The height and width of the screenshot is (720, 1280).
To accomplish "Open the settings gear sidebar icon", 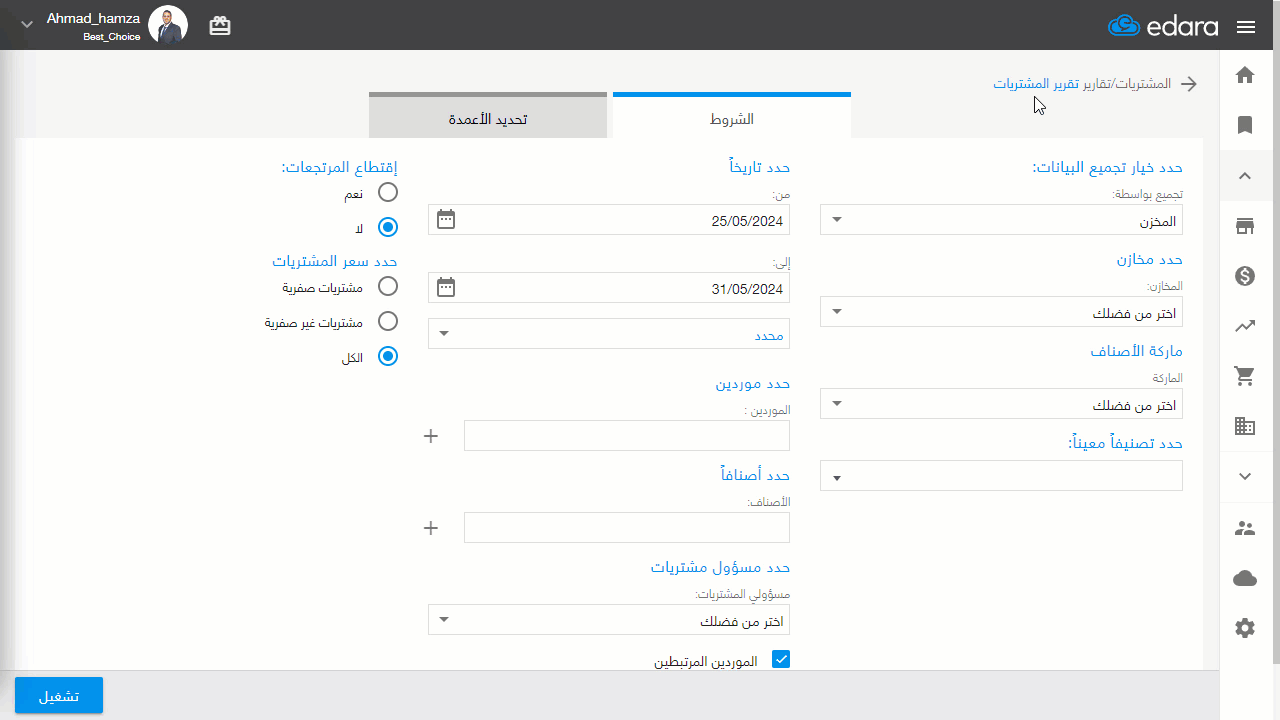I will click(x=1245, y=628).
